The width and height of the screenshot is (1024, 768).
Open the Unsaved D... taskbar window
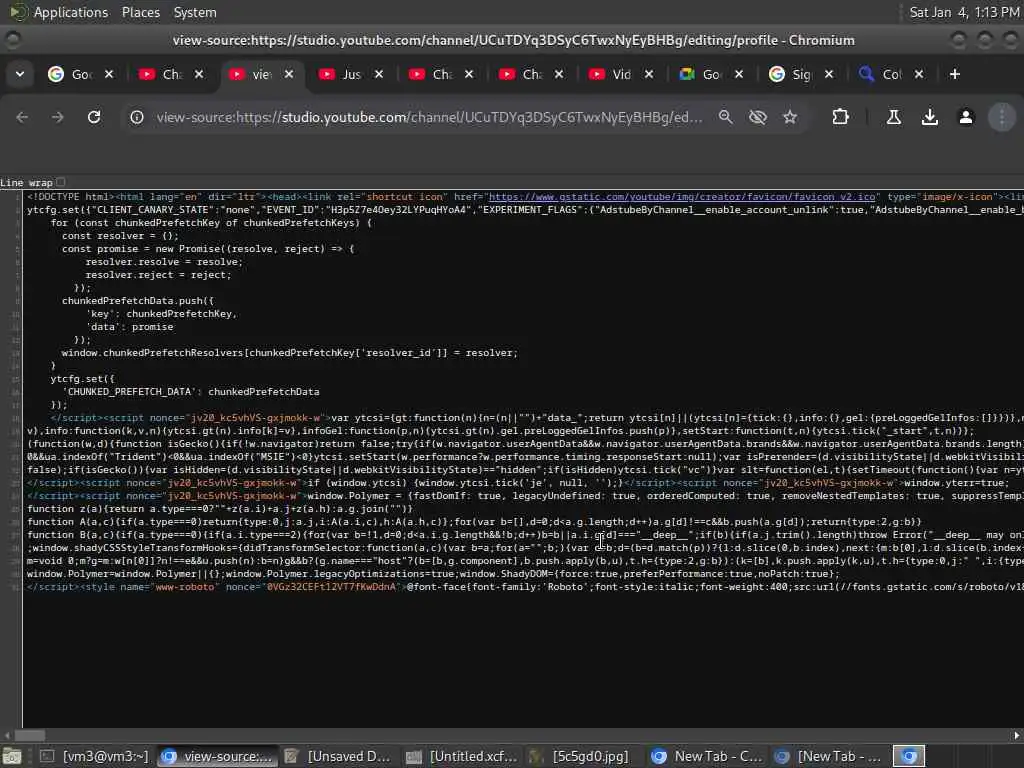coord(339,756)
